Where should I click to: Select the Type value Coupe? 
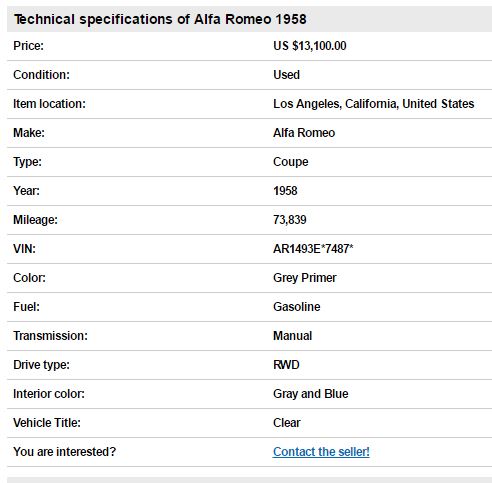pos(291,162)
